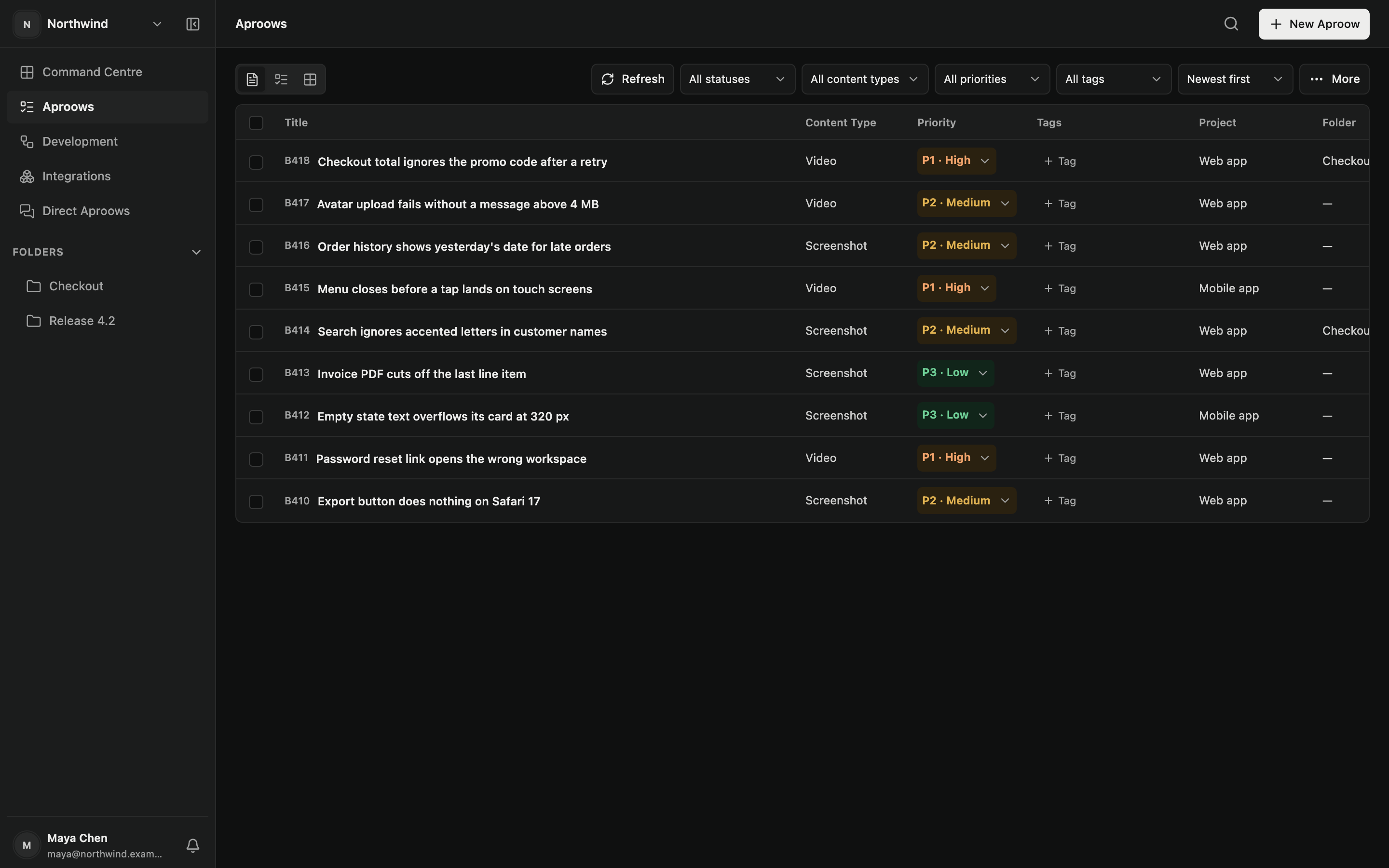Screen dimensions: 1389x868
Task: Open the More options button
Action: (x=1335, y=79)
